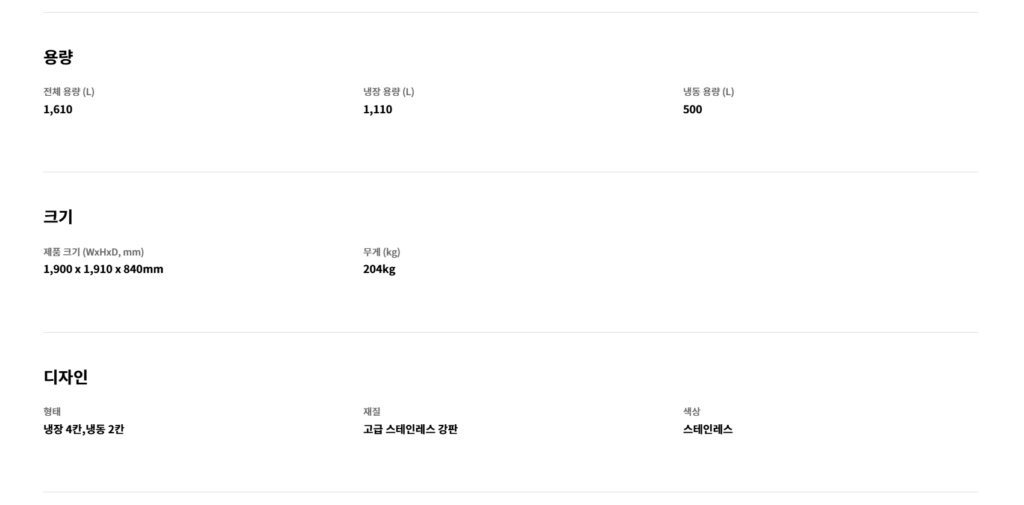Click the 1,110 refrigerator capacity value
Screen dimensions: 1024x505
(378, 109)
